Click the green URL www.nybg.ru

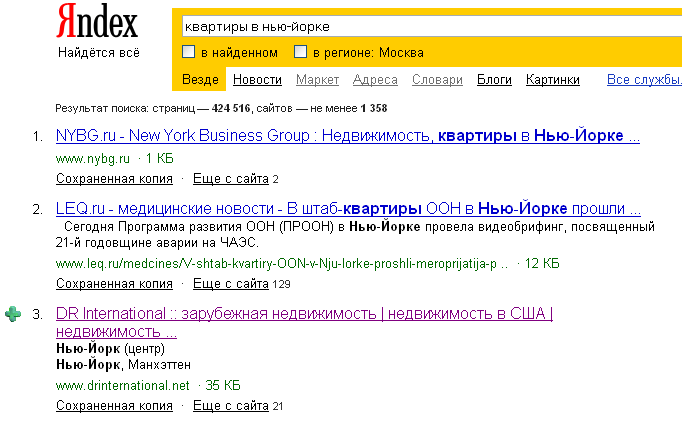pyautogui.click(x=93, y=159)
